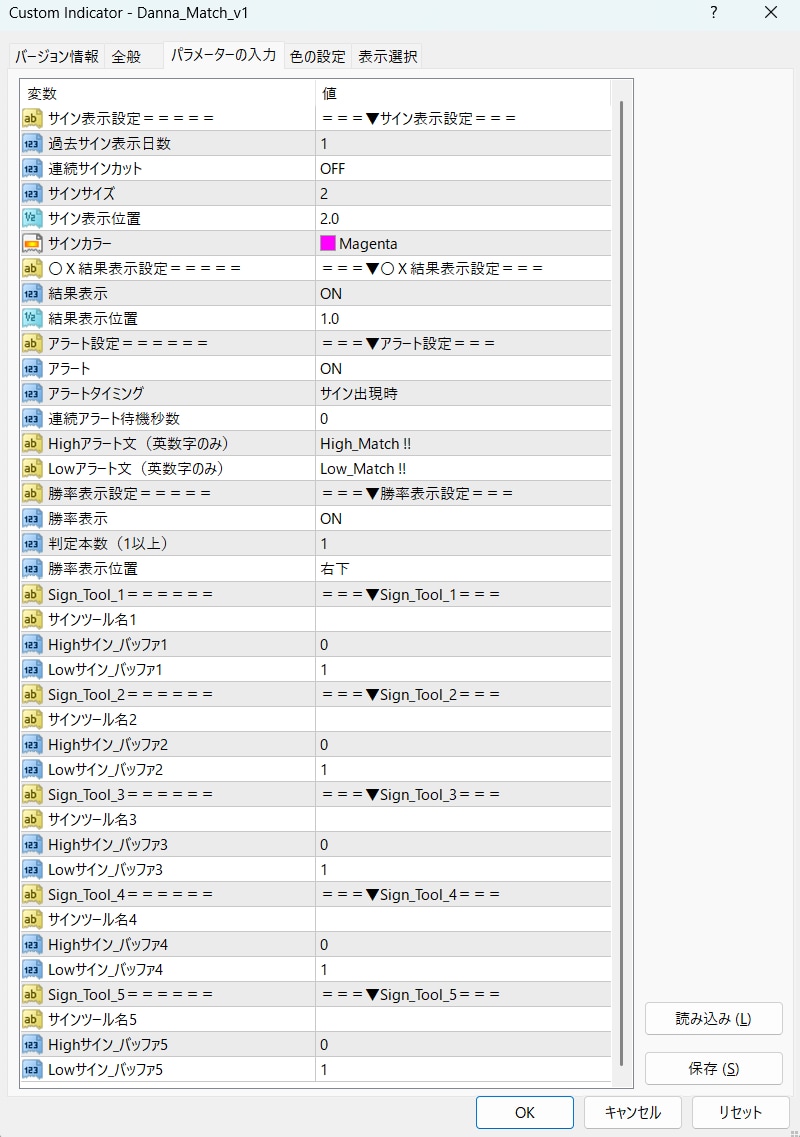Click the string icon beside Sign_Tool_3
Image resolution: width=800 pixels, height=1137 pixels.
pos(31,795)
